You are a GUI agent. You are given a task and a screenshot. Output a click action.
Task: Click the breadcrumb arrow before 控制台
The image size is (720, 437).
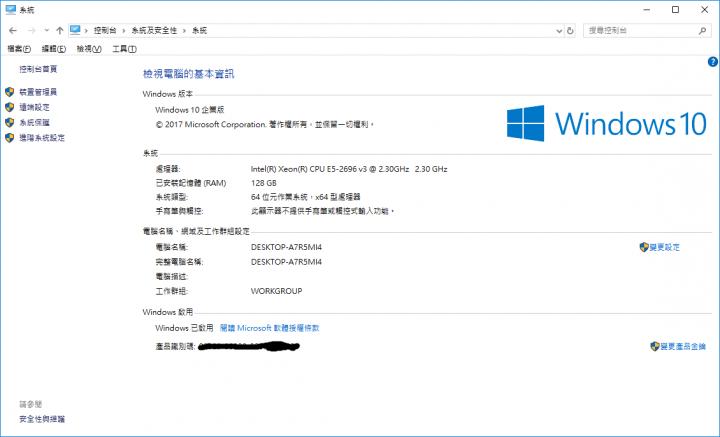click(x=86, y=31)
